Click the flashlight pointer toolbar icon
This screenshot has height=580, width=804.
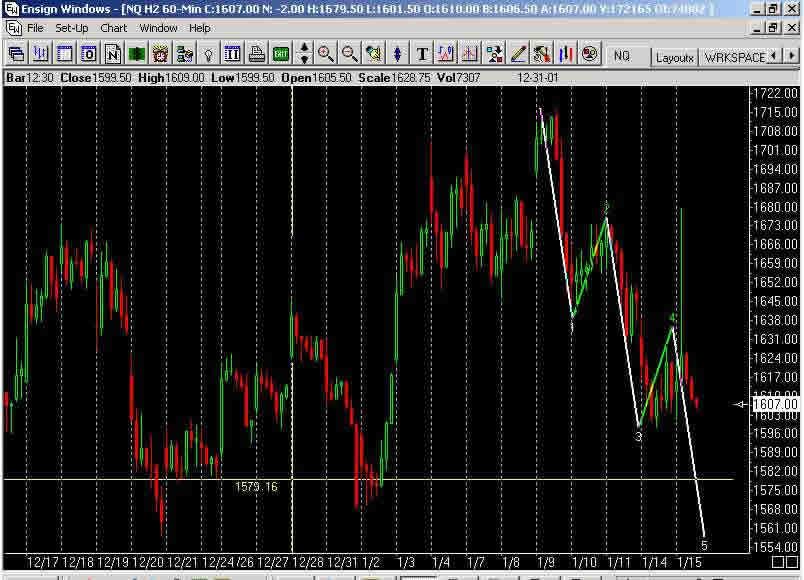tap(374, 54)
